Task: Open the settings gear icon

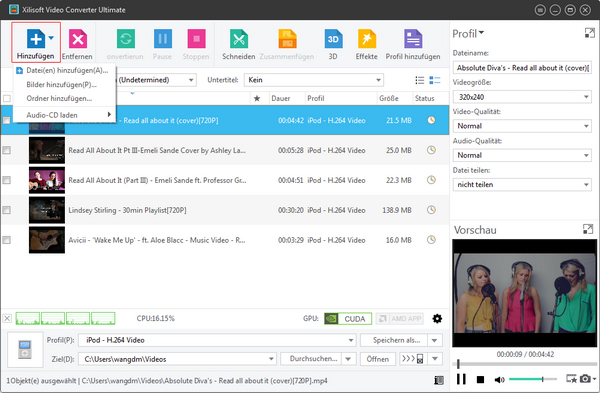Action: (437, 318)
